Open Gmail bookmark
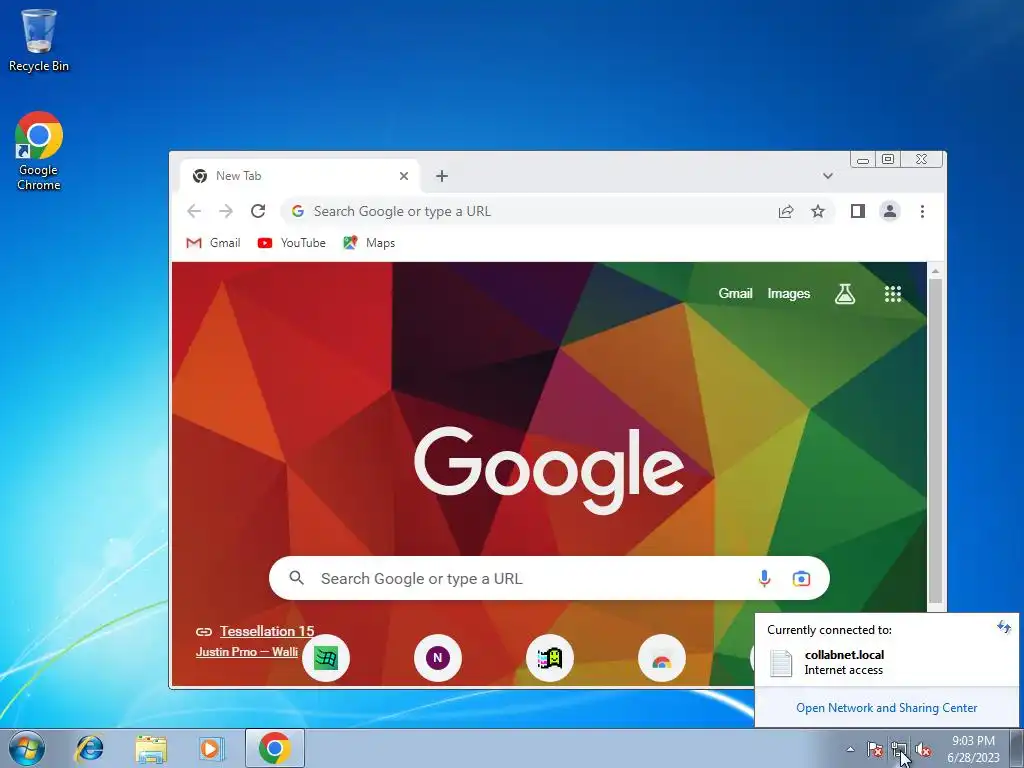The image size is (1024, 768). [x=214, y=243]
